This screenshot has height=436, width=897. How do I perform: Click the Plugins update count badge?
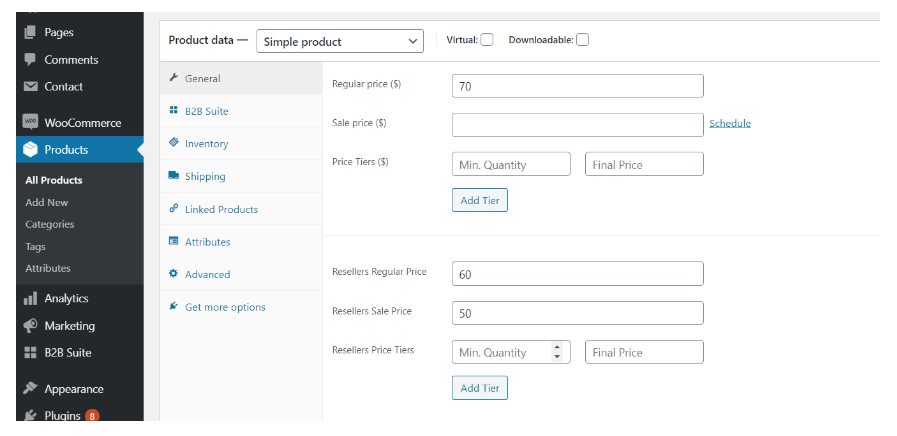tap(92, 415)
